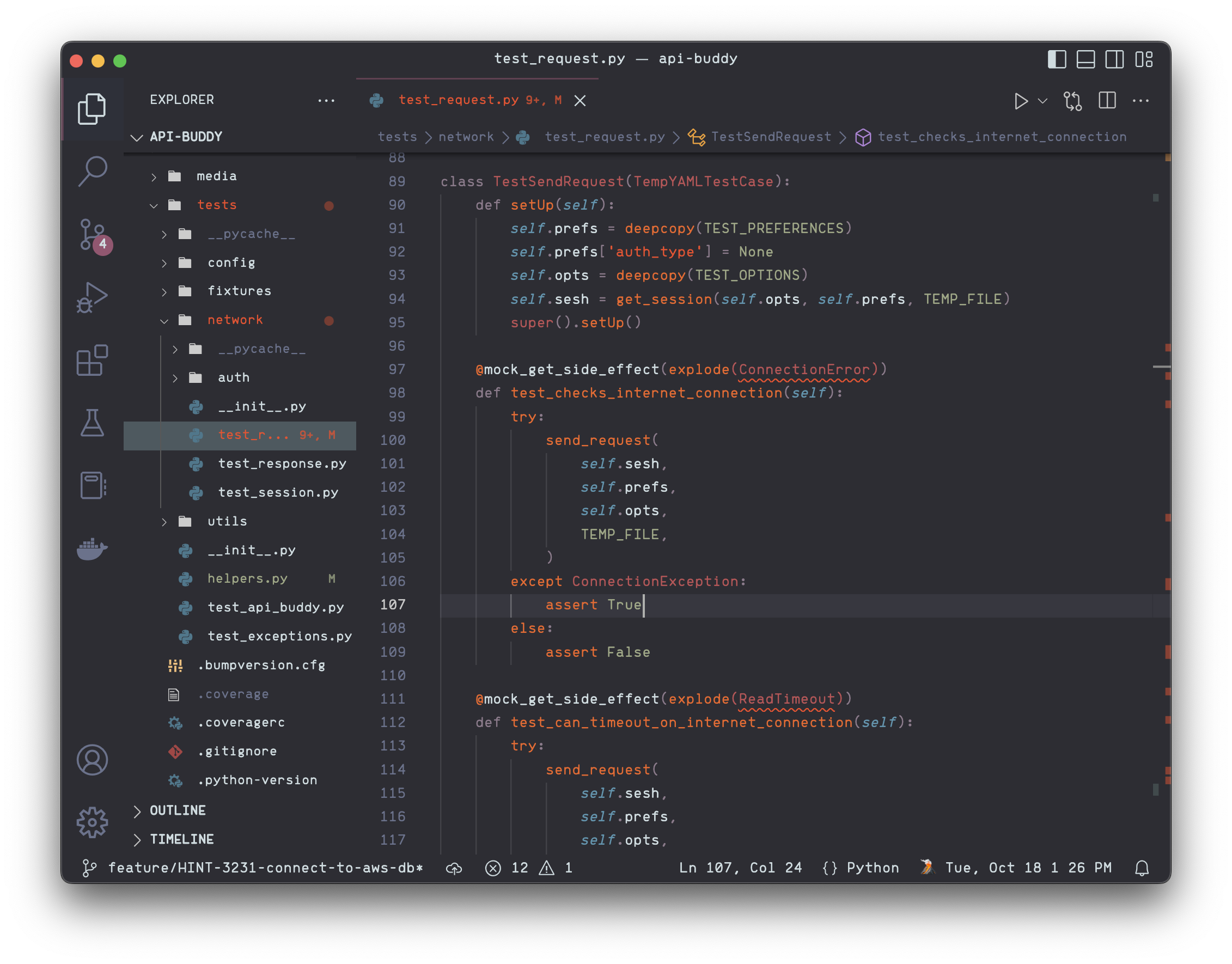Toggle the primary side bar visibility
This screenshot has width=1232, height=964.
(x=1057, y=59)
